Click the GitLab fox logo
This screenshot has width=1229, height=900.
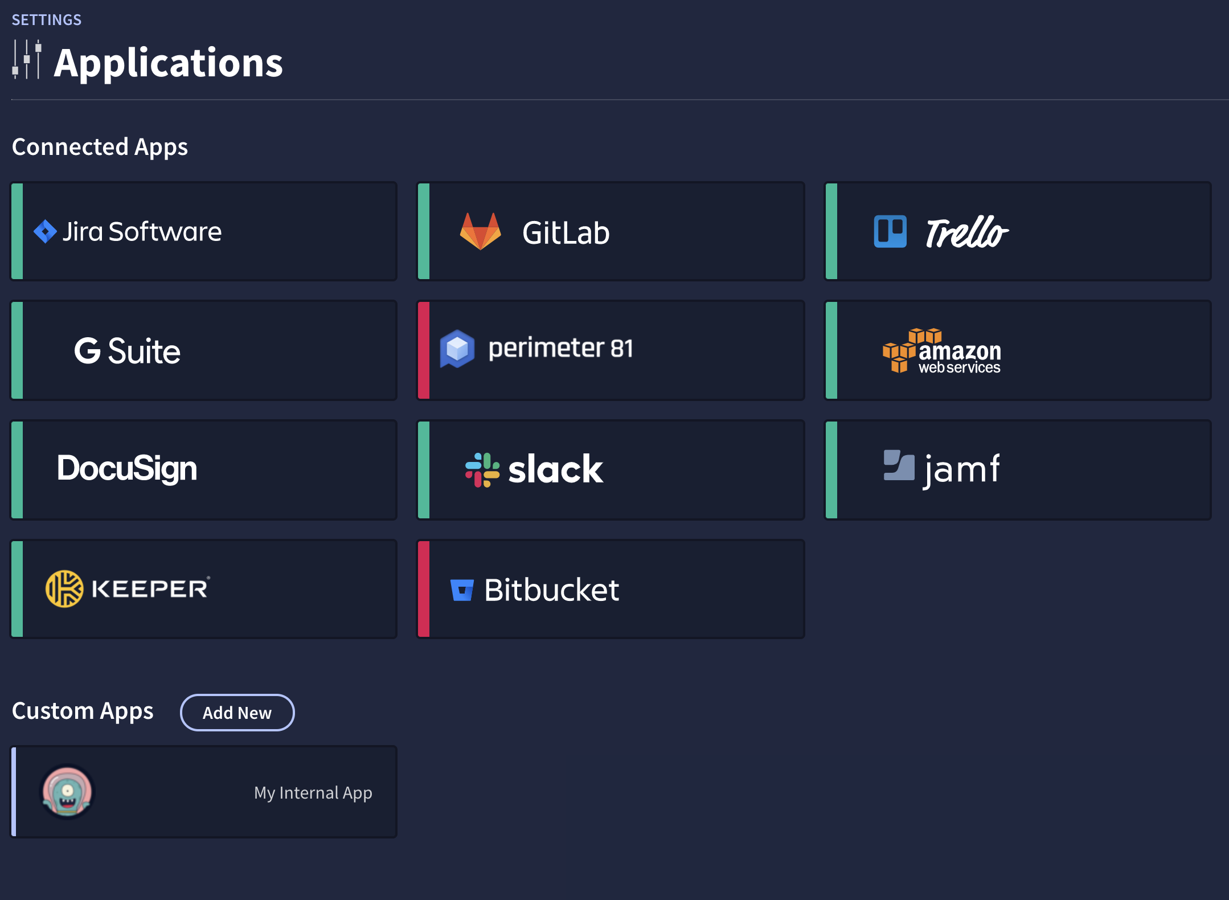(x=481, y=231)
